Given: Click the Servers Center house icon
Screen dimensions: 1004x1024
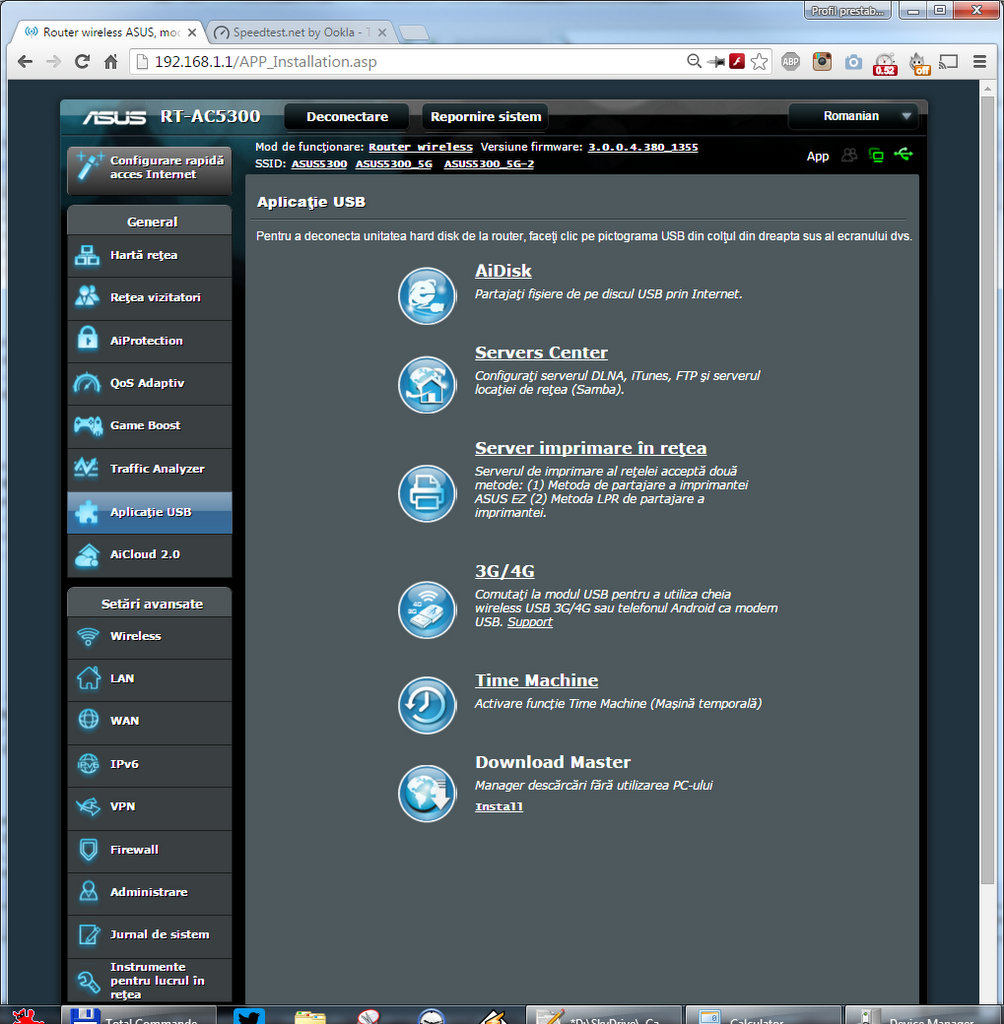Looking at the screenshot, I should click(x=427, y=385).
